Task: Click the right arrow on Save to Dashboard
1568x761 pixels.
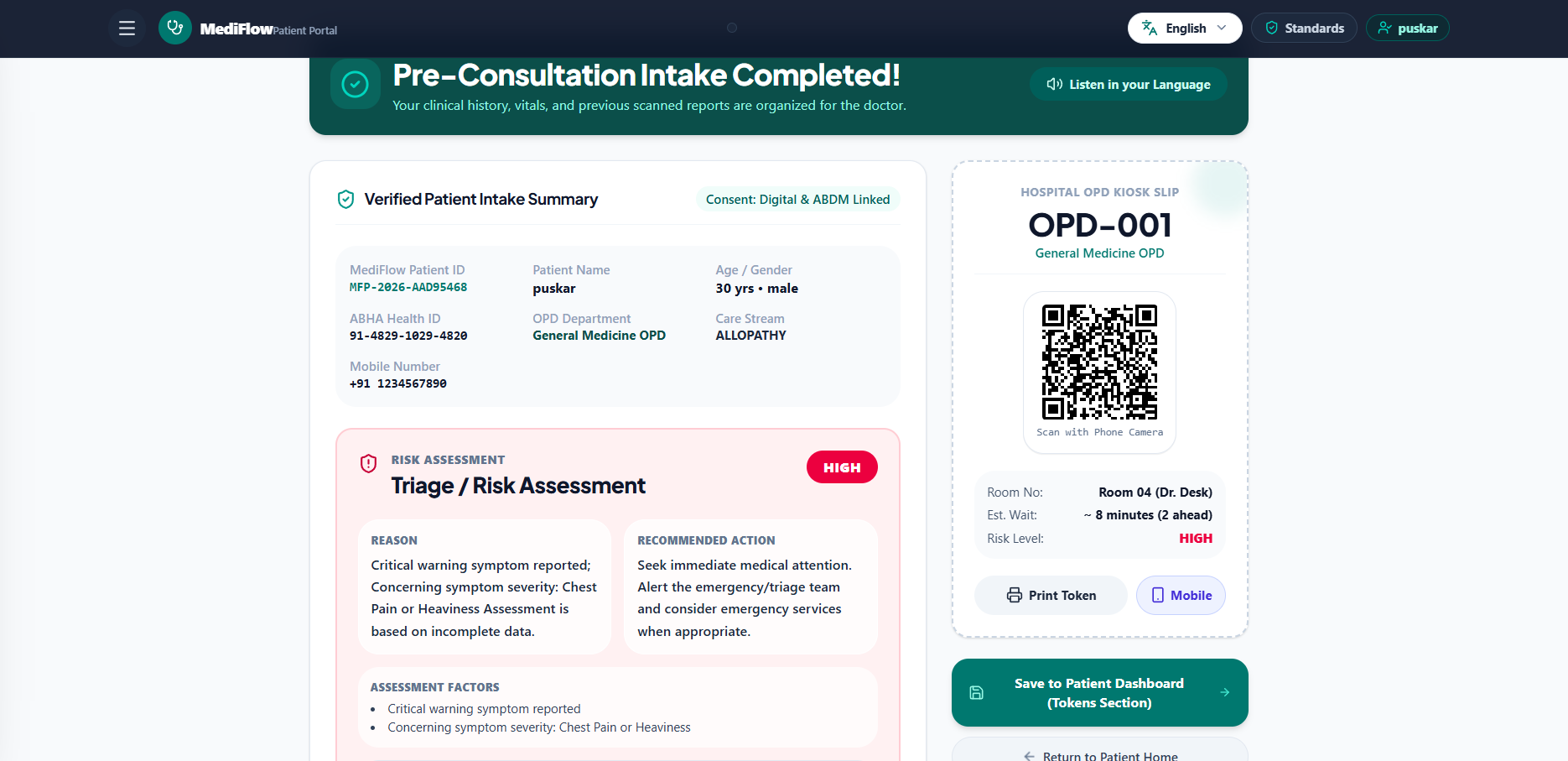Action: [x=1225, y=692]
